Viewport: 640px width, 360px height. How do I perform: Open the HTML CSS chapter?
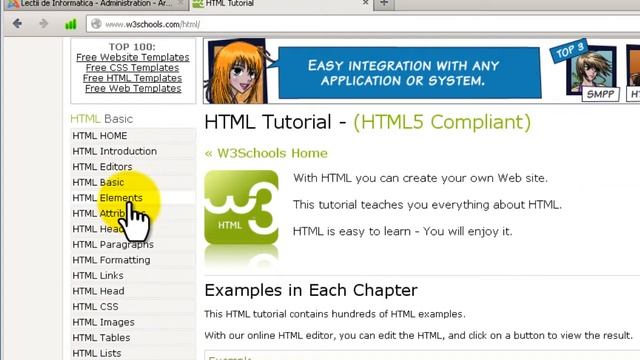pyautogui.click(x=133, y=306)
